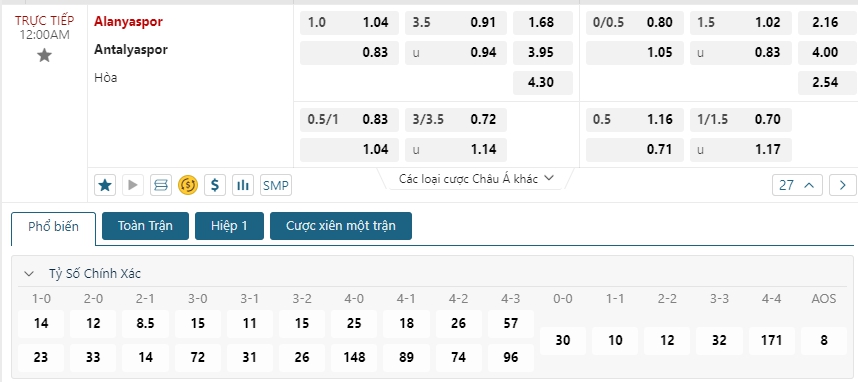The height and width of the screenshot is (382, 858).
Task: Collapse the 27 markets counter
Action: pyautogui.click(x=797, y=186)
